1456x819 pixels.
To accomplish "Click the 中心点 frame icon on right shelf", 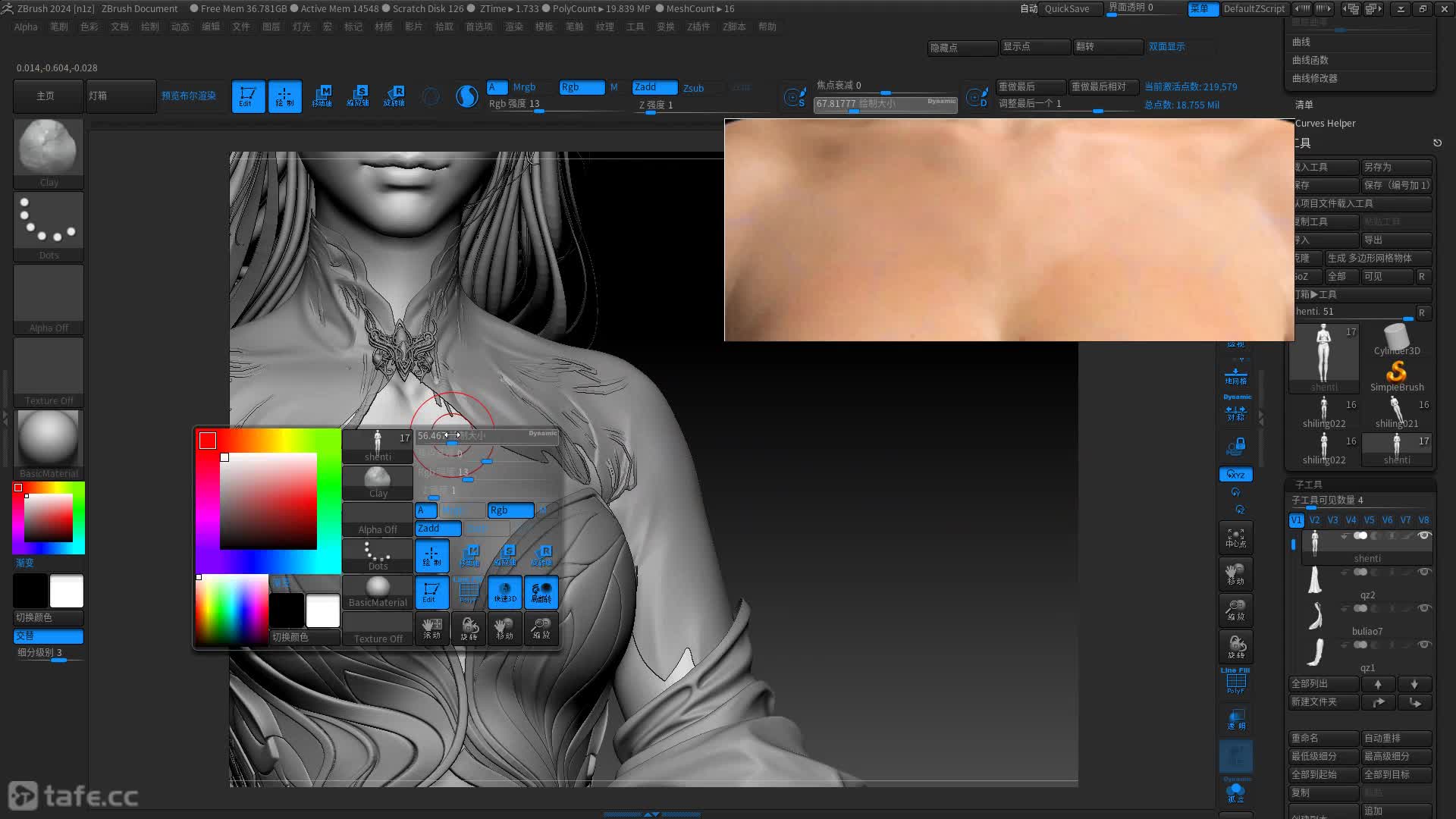I will point(1236,538).
